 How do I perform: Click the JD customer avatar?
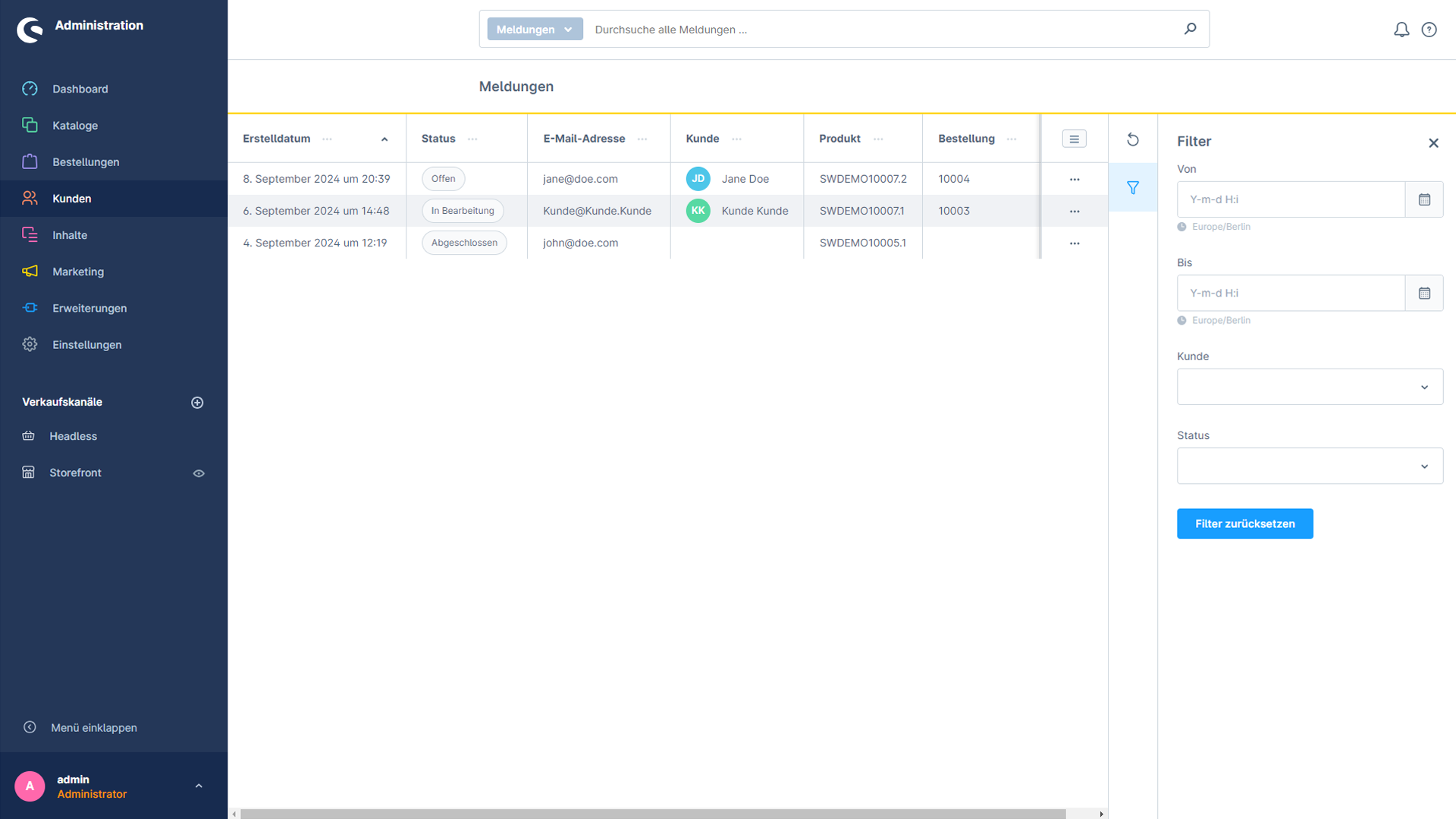698,179
